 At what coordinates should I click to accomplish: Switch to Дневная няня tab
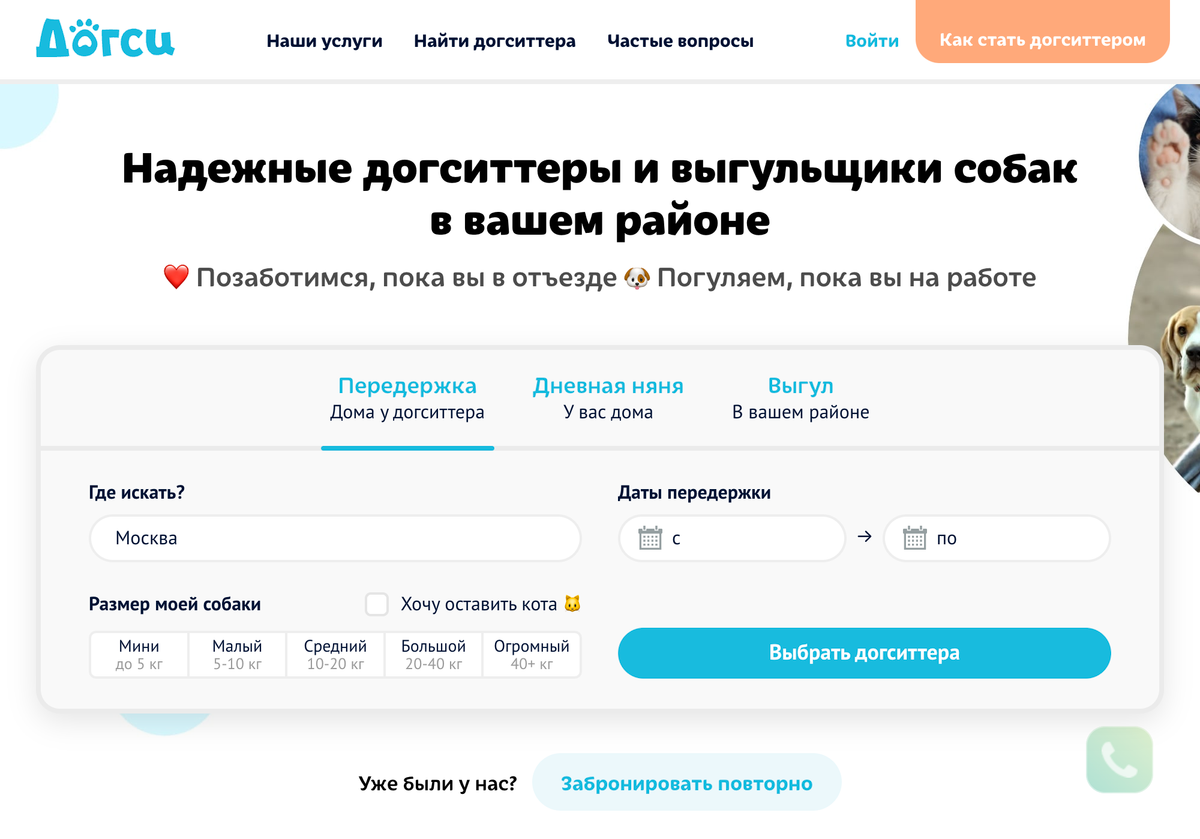point(608,398)
